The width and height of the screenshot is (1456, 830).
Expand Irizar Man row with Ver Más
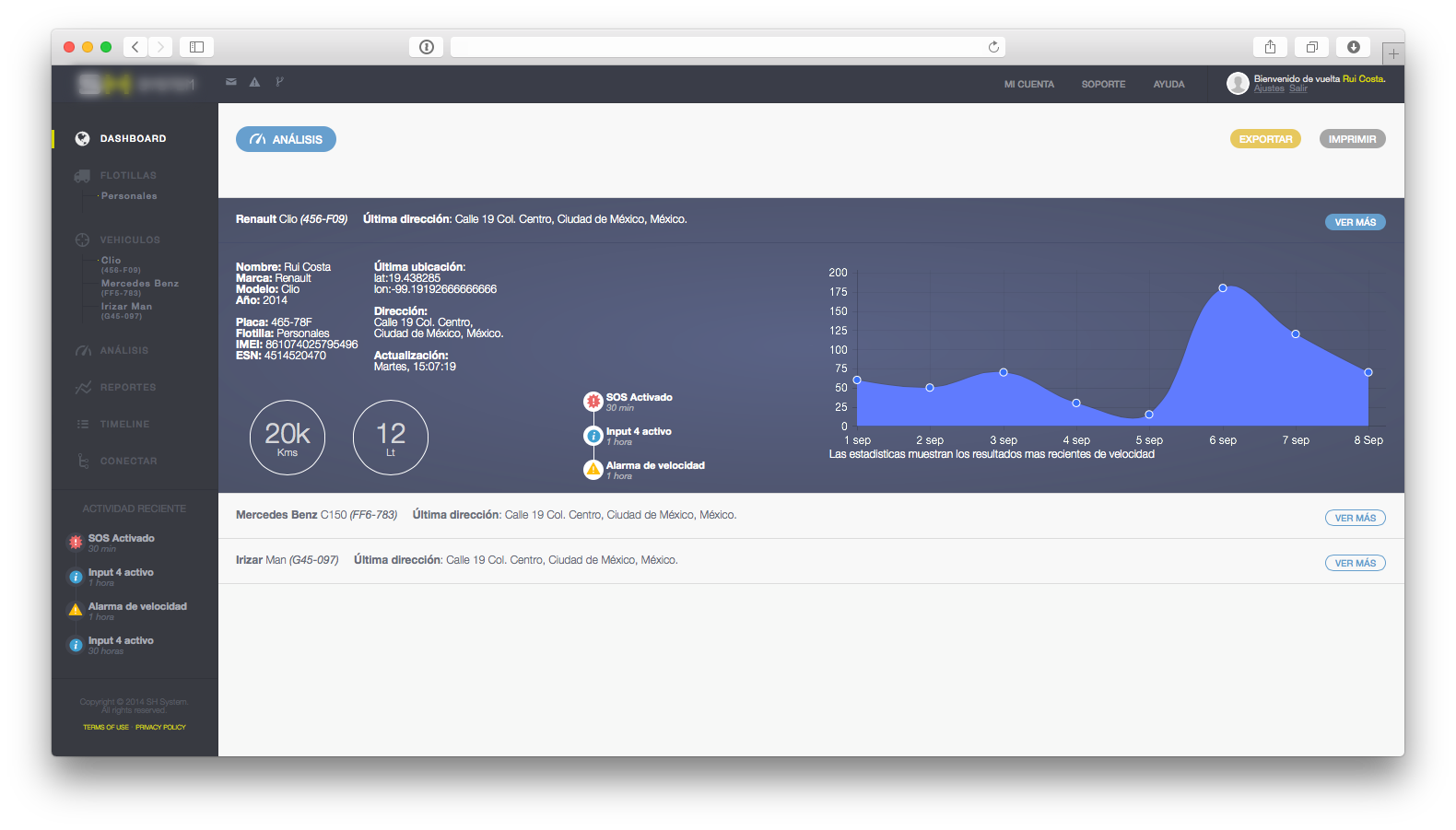click(x=1355, y=563)
